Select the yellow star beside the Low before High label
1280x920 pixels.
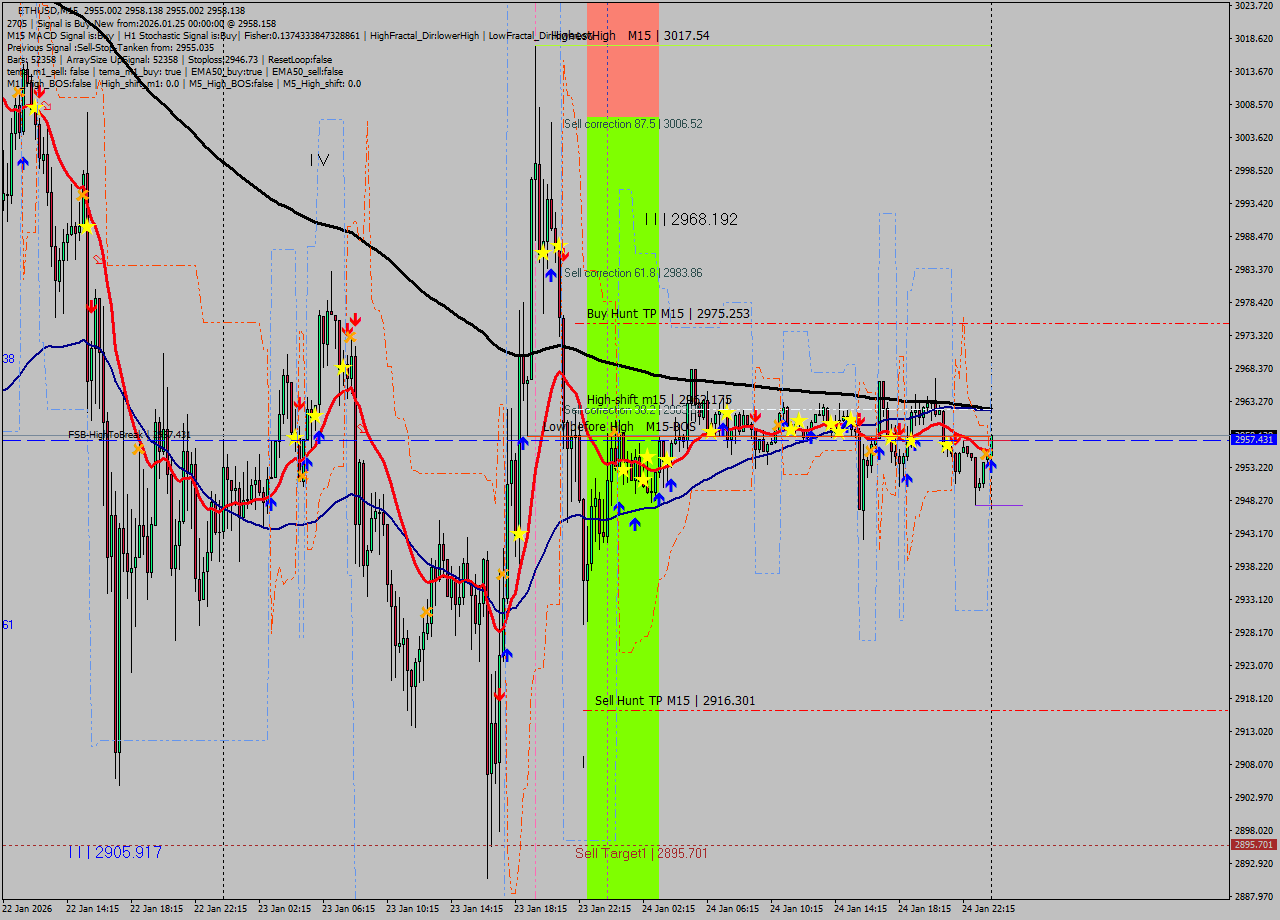tap(711, 431)
